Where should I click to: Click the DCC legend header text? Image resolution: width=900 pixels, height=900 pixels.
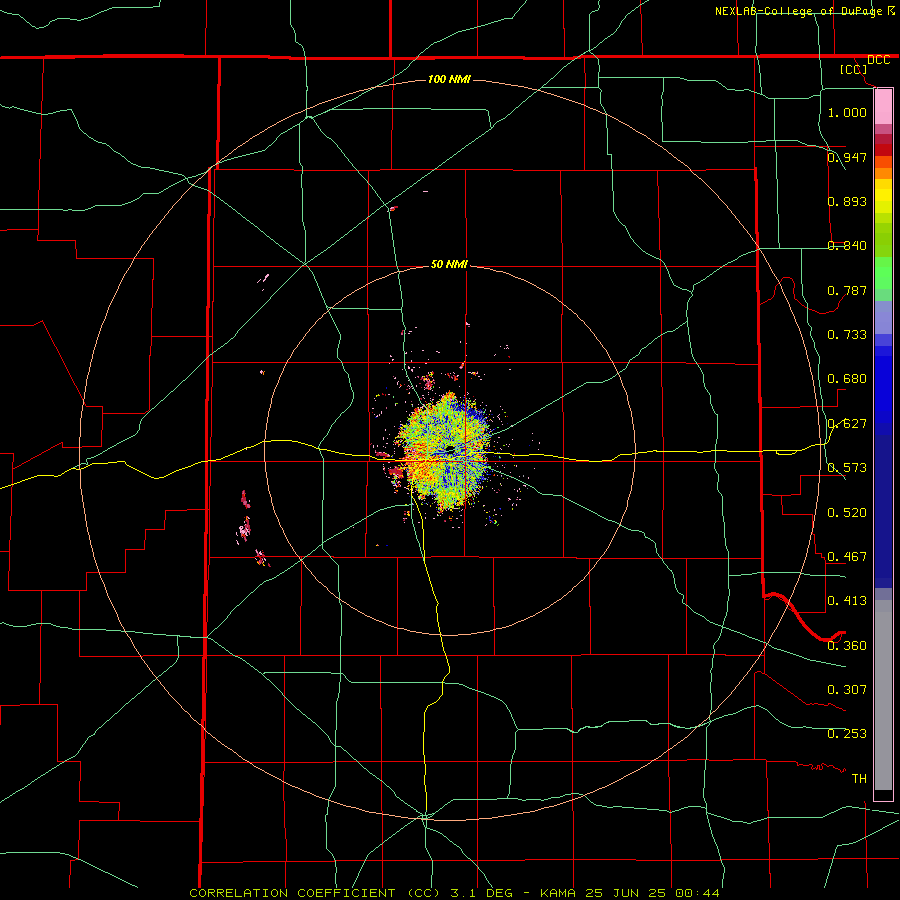click(x=878, y=60)
